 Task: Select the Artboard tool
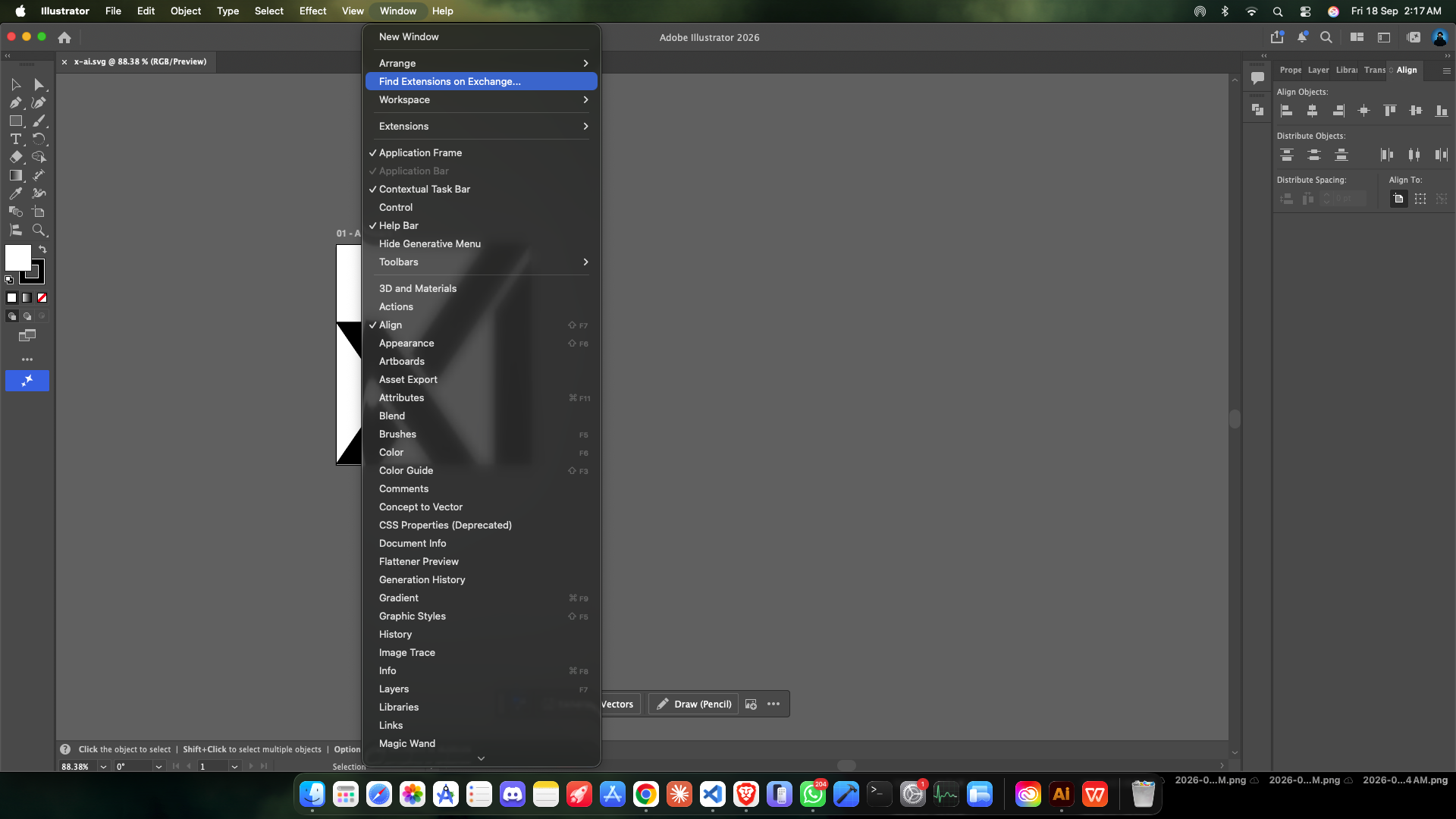39,212
